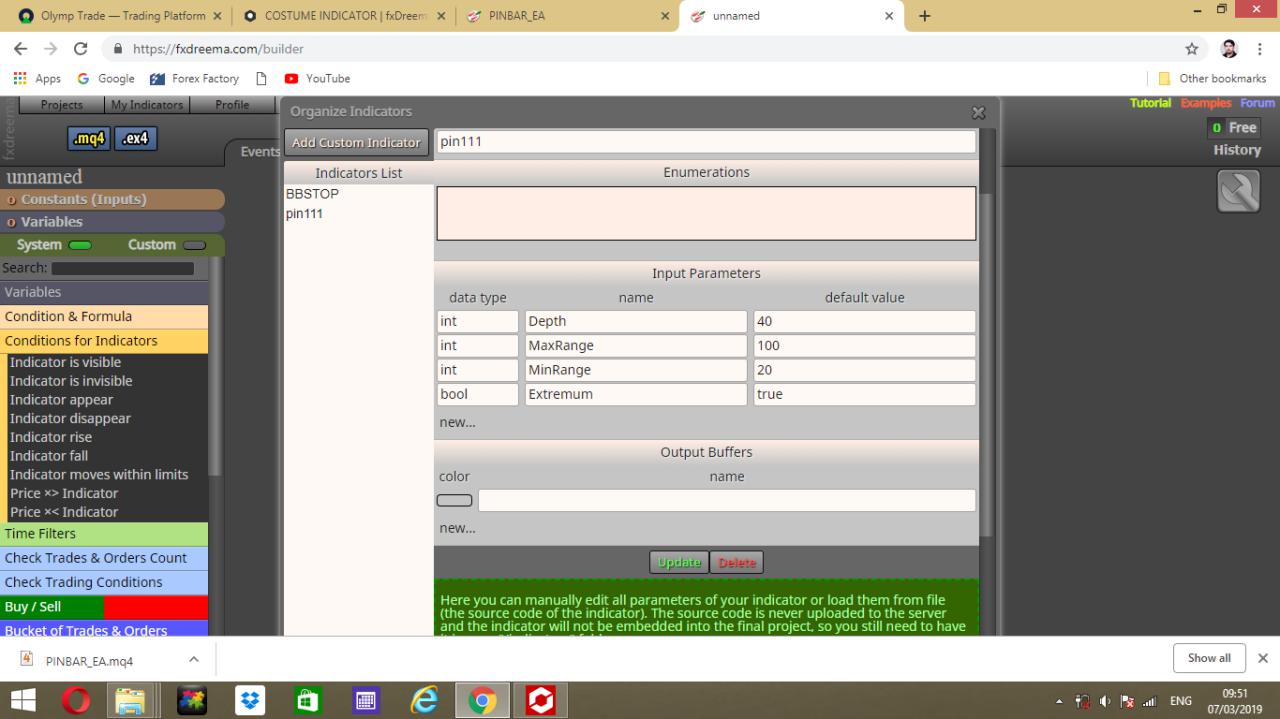Expand Check Trades & Orders Count
This screenshot has height=719, width=1280.
[104, 558]
